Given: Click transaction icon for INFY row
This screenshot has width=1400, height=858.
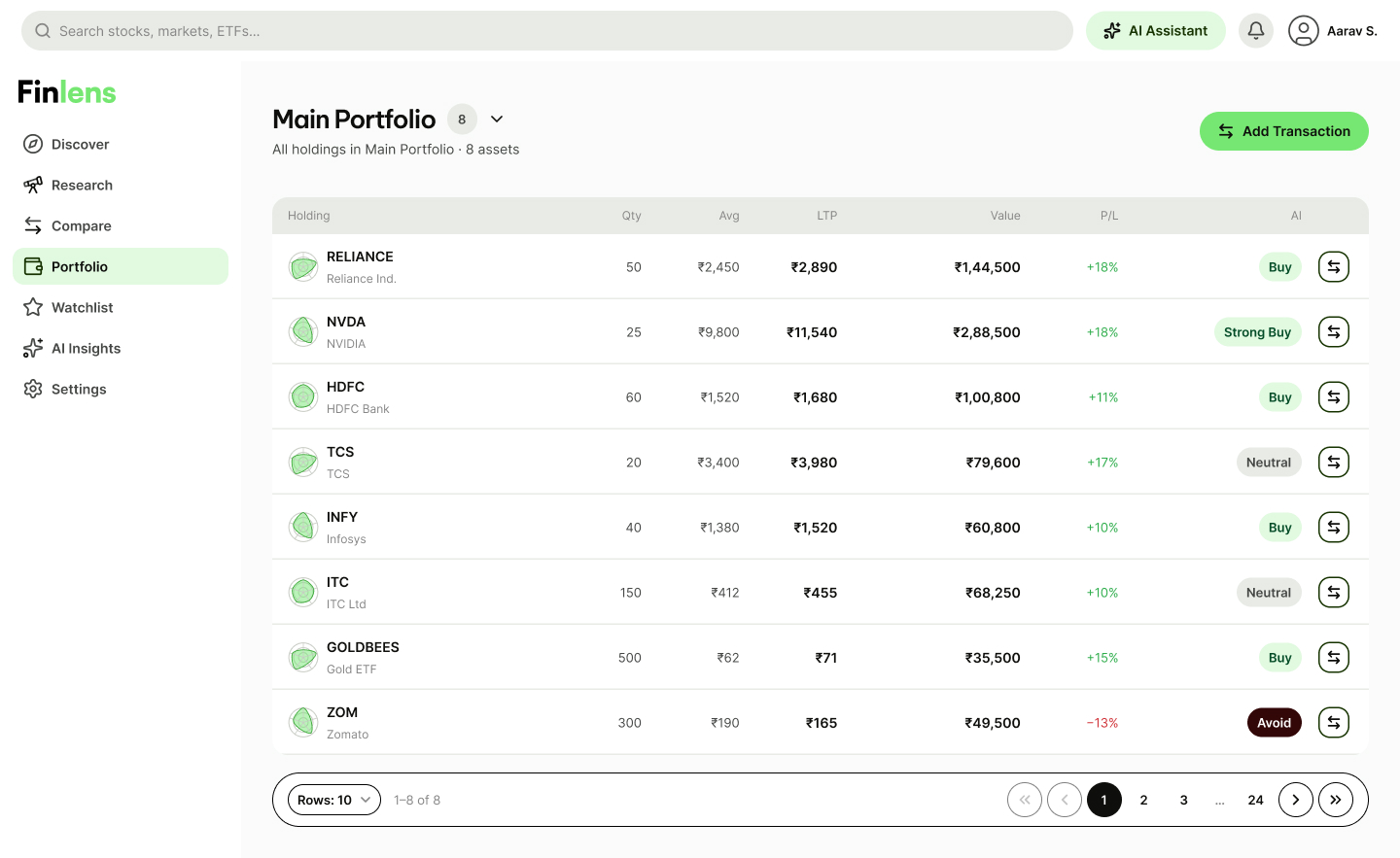Looking at the screenshot, I should (x=1334, y=527).
